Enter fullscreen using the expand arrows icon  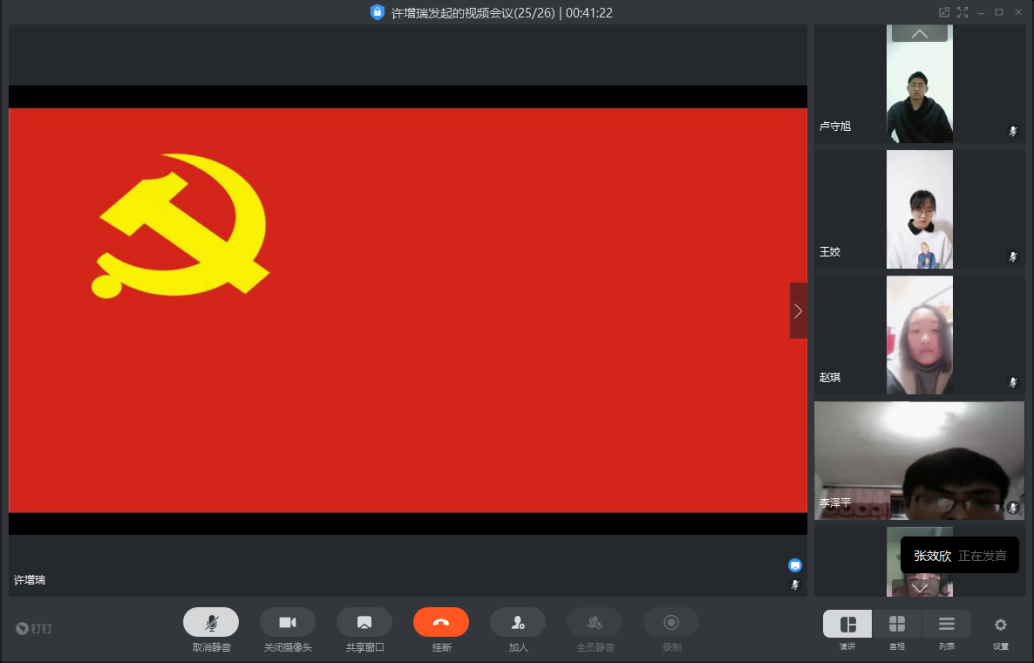point(963,12)
